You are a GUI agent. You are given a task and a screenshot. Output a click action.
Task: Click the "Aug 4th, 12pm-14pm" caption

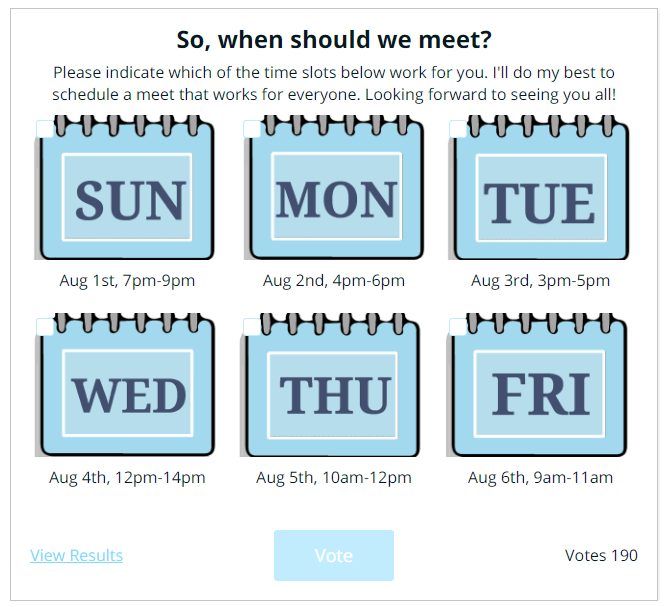[127, 478]
